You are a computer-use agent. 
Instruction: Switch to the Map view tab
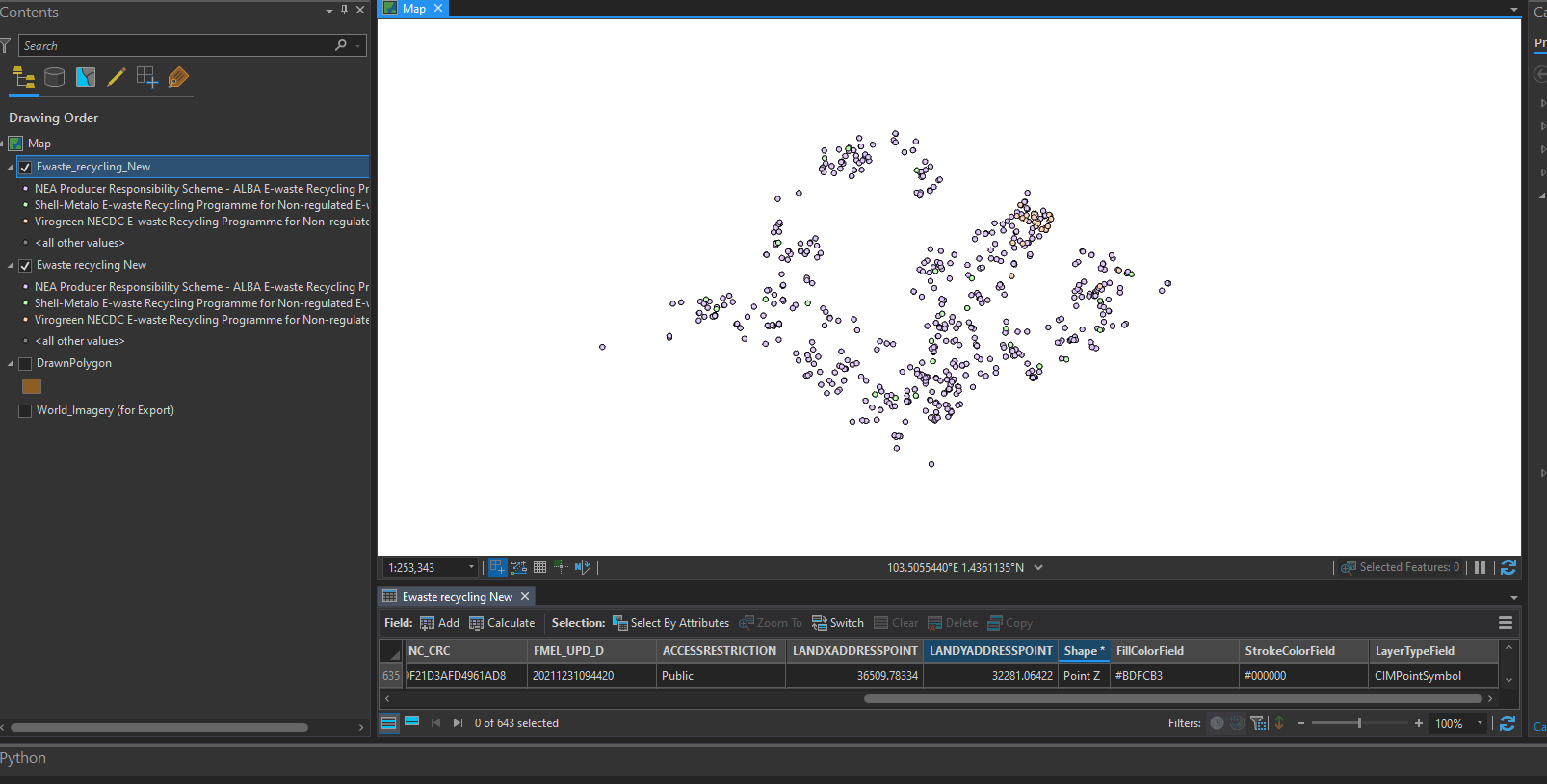pos(414,8)
